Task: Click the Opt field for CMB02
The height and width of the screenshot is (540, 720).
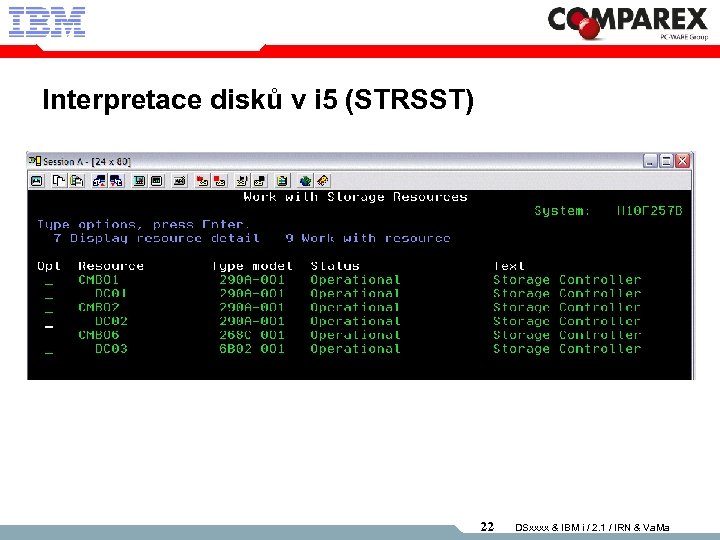Action: (x=49, y=308)
